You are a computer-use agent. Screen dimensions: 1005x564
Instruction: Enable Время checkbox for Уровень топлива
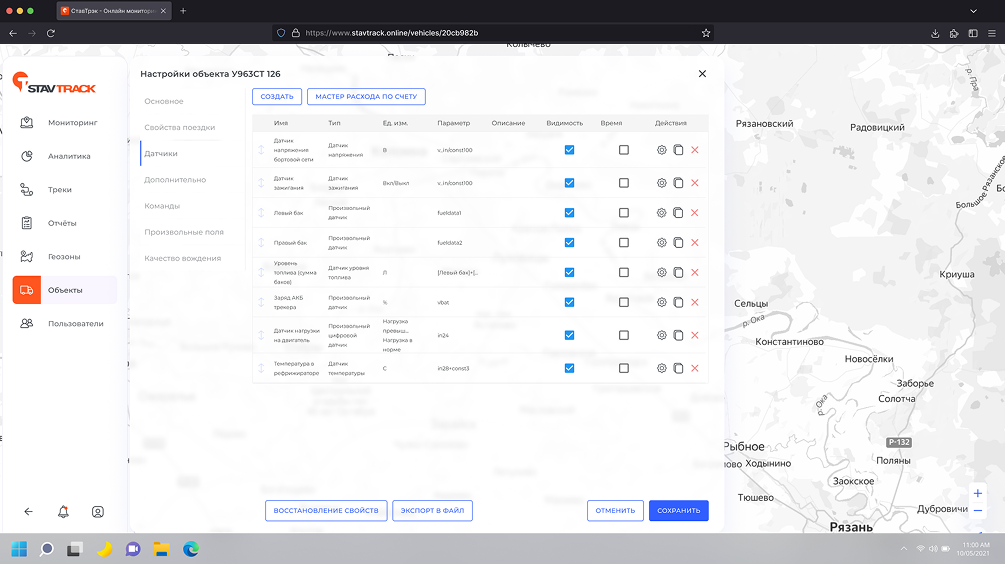click(x=624, y=272)
